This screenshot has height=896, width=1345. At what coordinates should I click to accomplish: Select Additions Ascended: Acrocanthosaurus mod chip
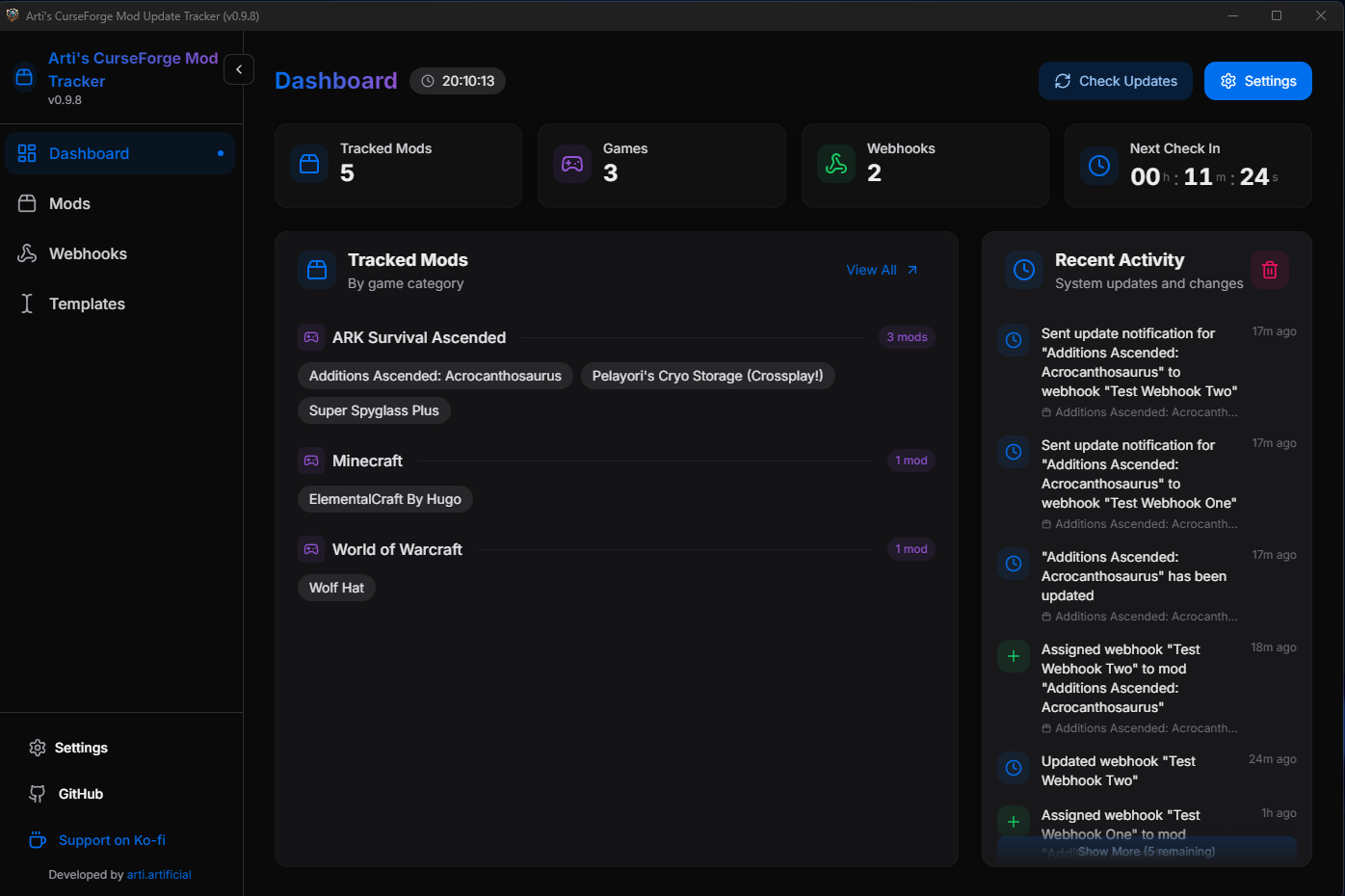point(435,376)
